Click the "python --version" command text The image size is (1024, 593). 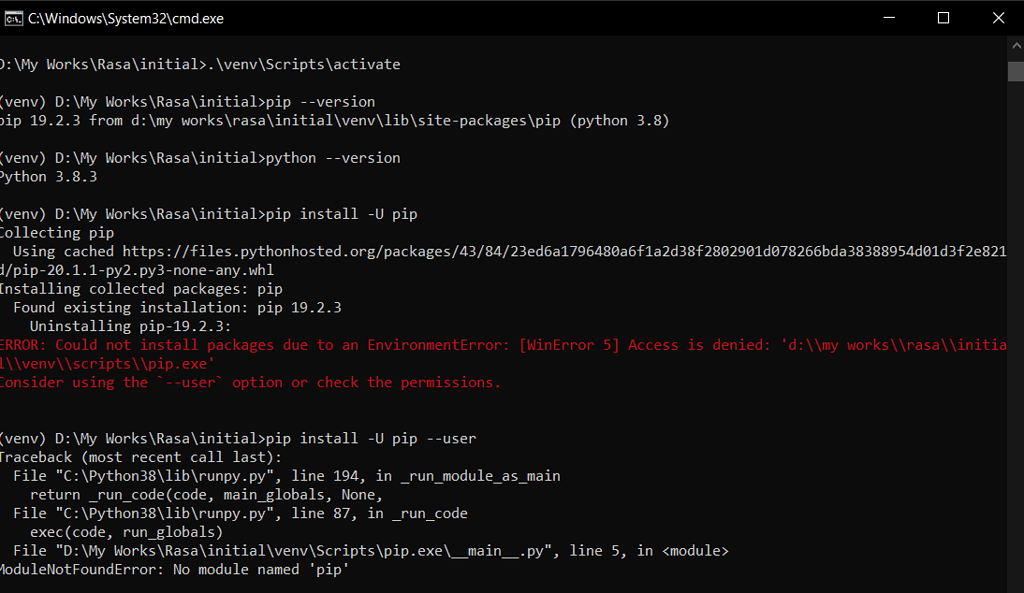pyautogui.click(x=334, y=158)
